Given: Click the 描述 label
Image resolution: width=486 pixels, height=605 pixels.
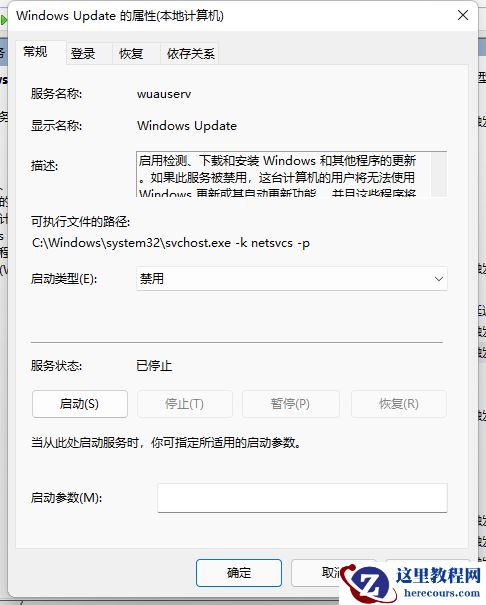Looking at the screenshot, I should (44, 166).
